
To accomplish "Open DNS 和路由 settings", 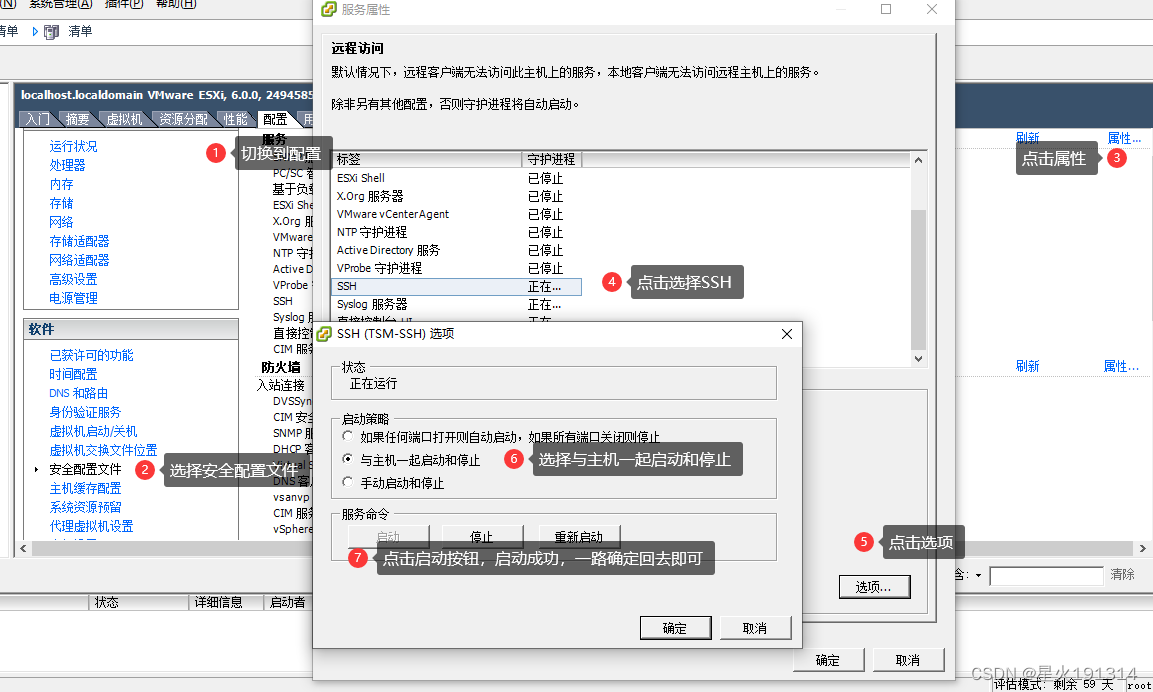I will [79, 393].
